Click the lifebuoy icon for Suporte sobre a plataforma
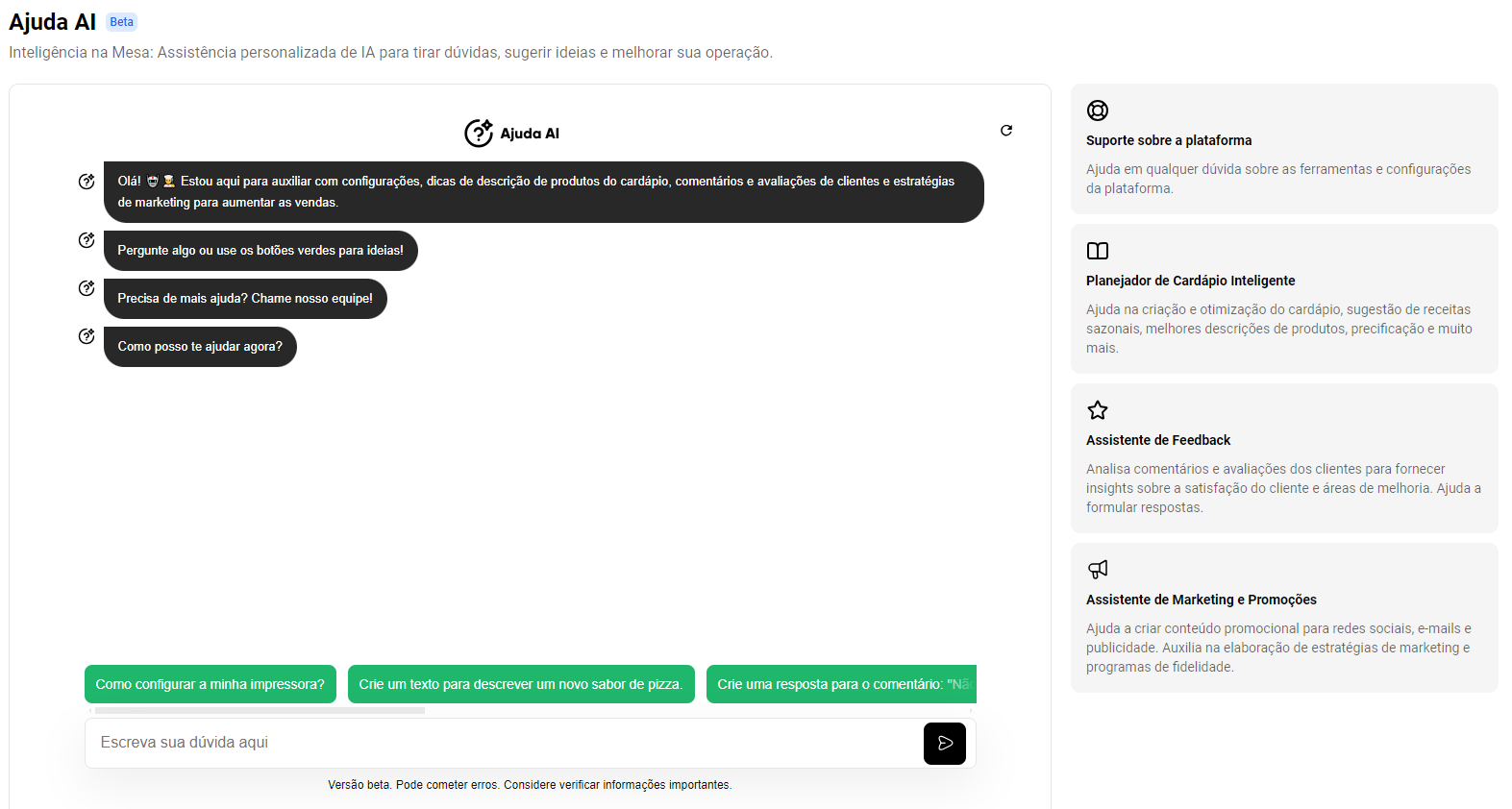The height and width of the screenshot is (809, 1512). tap(1098, 110)
